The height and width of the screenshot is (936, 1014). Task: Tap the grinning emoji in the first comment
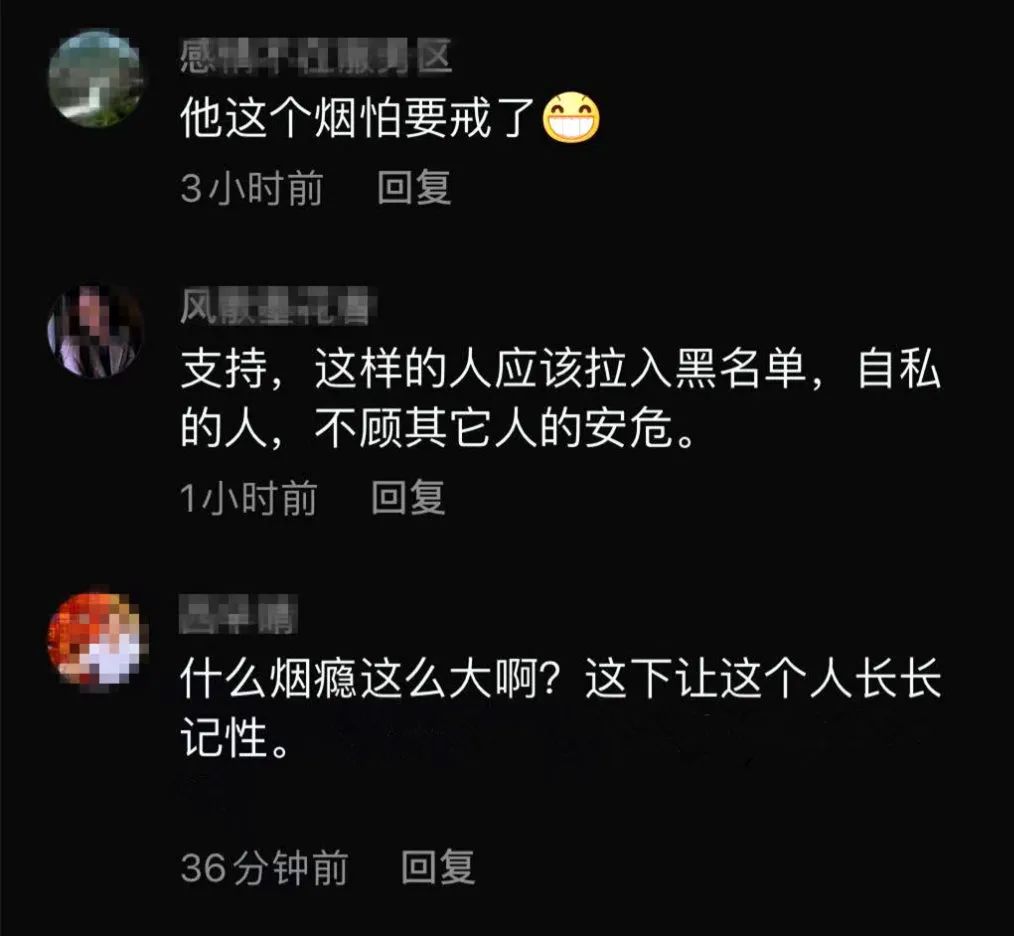pos(570,118)
